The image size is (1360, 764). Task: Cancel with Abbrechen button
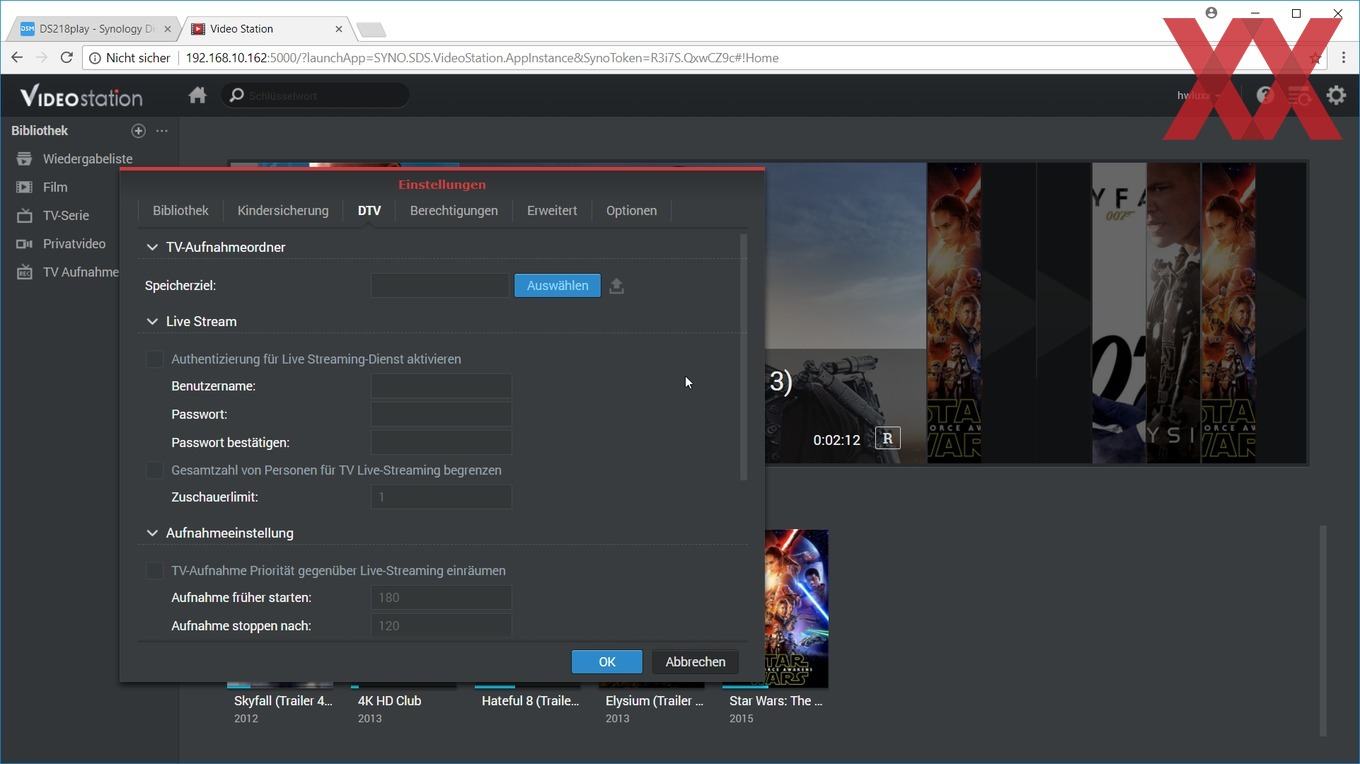(695, 662)
